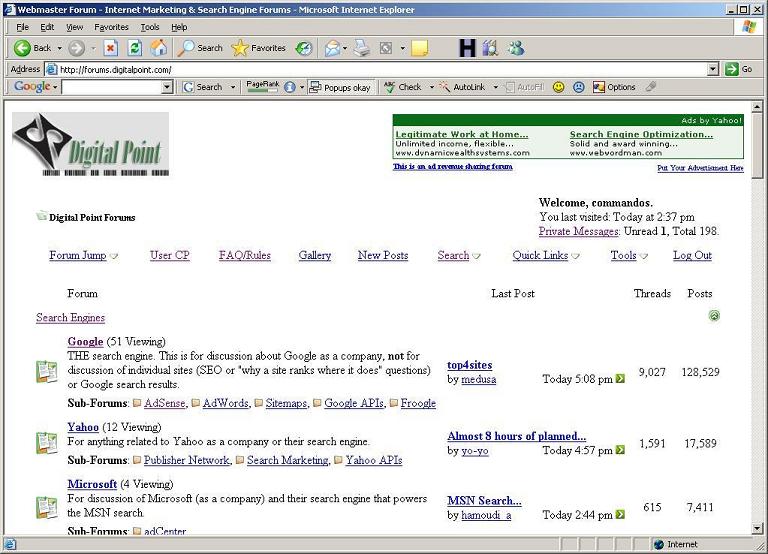Open the AdSense sub-forum link
The image size is (768, 554).
click(165, 403)
